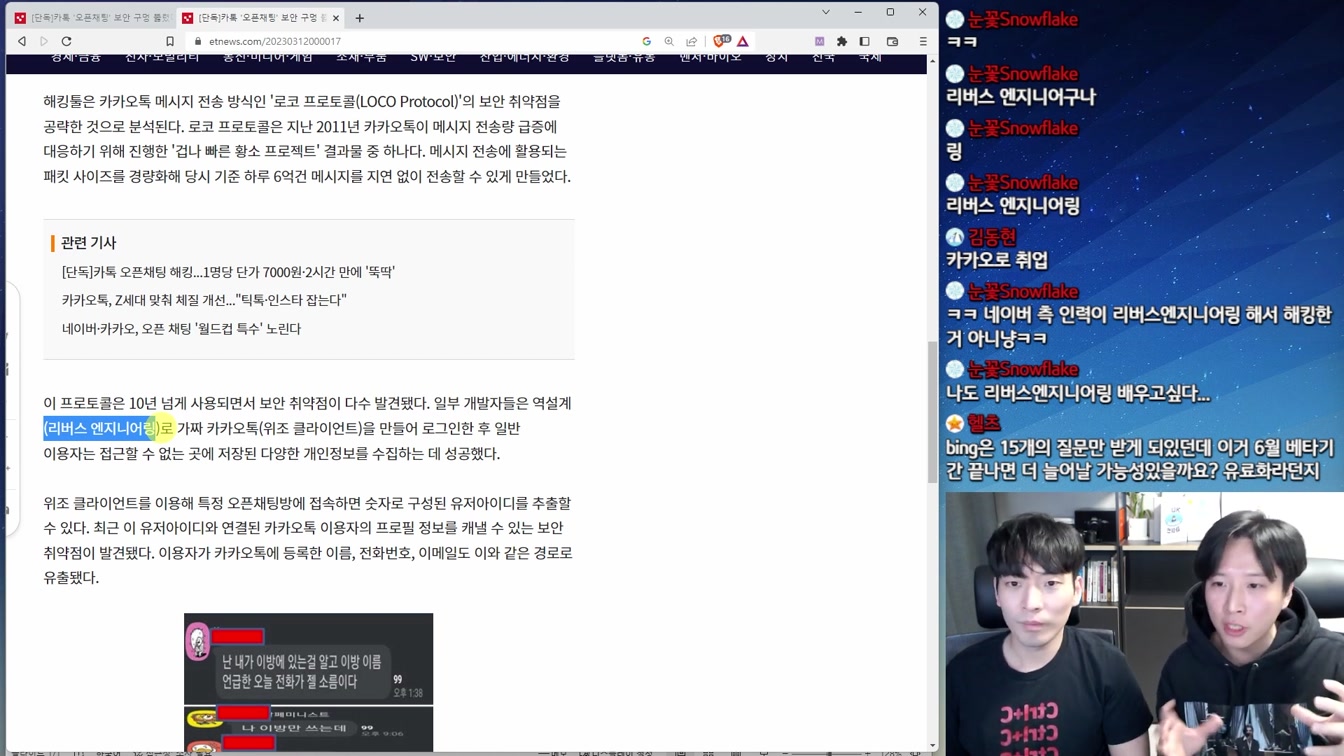Open related article 네이버·카카오, 오픈 채팅 월드컵 특수
This screenshot has width=1344, height=756.
181,329
